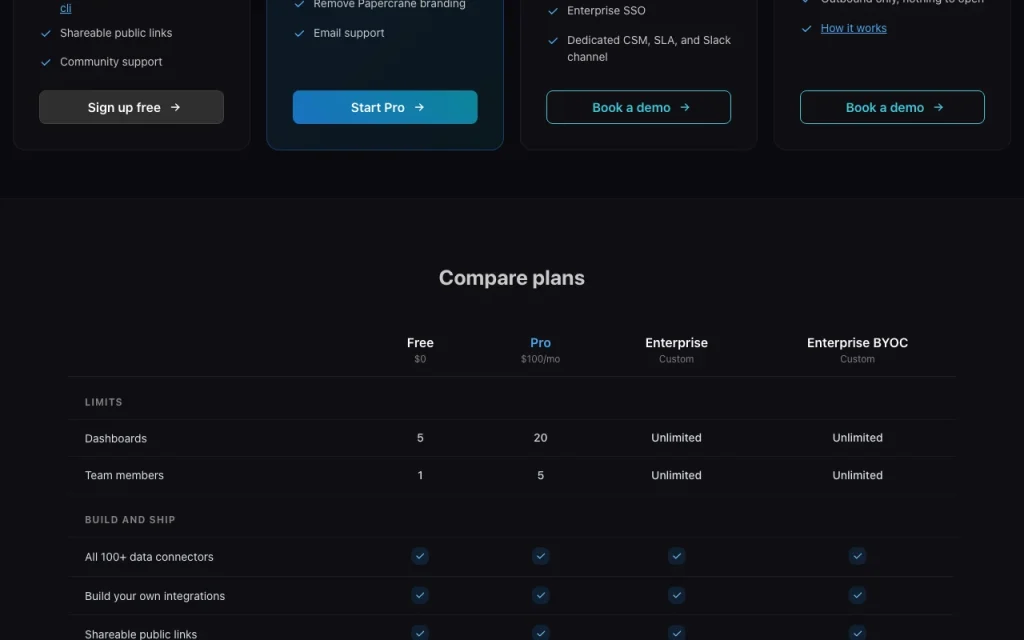Click Free column check for data connectors

coord(420,556)
